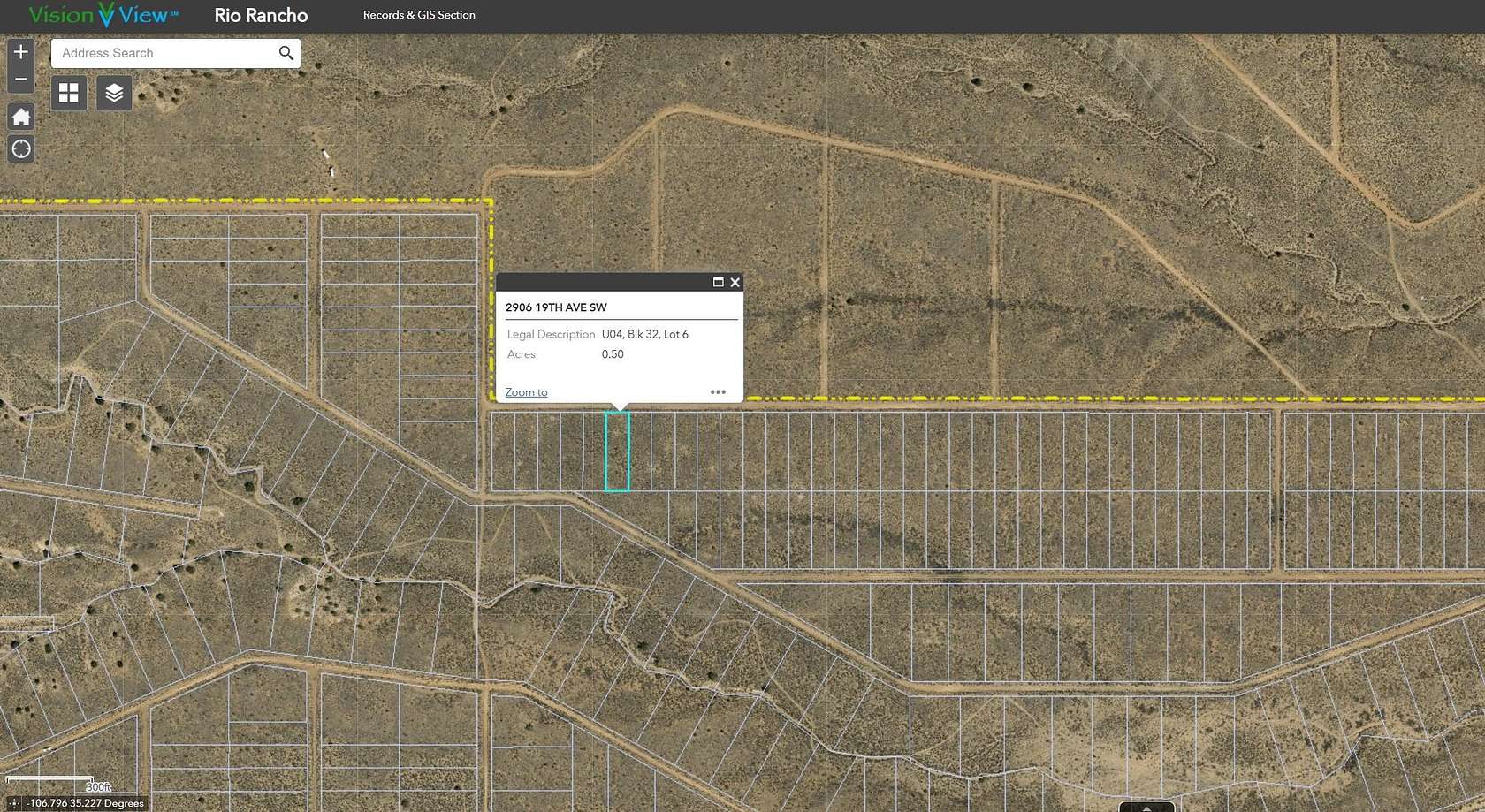Open the Layer List panel icon
This screenshot has width=1485, height=812.
point(114,93)
